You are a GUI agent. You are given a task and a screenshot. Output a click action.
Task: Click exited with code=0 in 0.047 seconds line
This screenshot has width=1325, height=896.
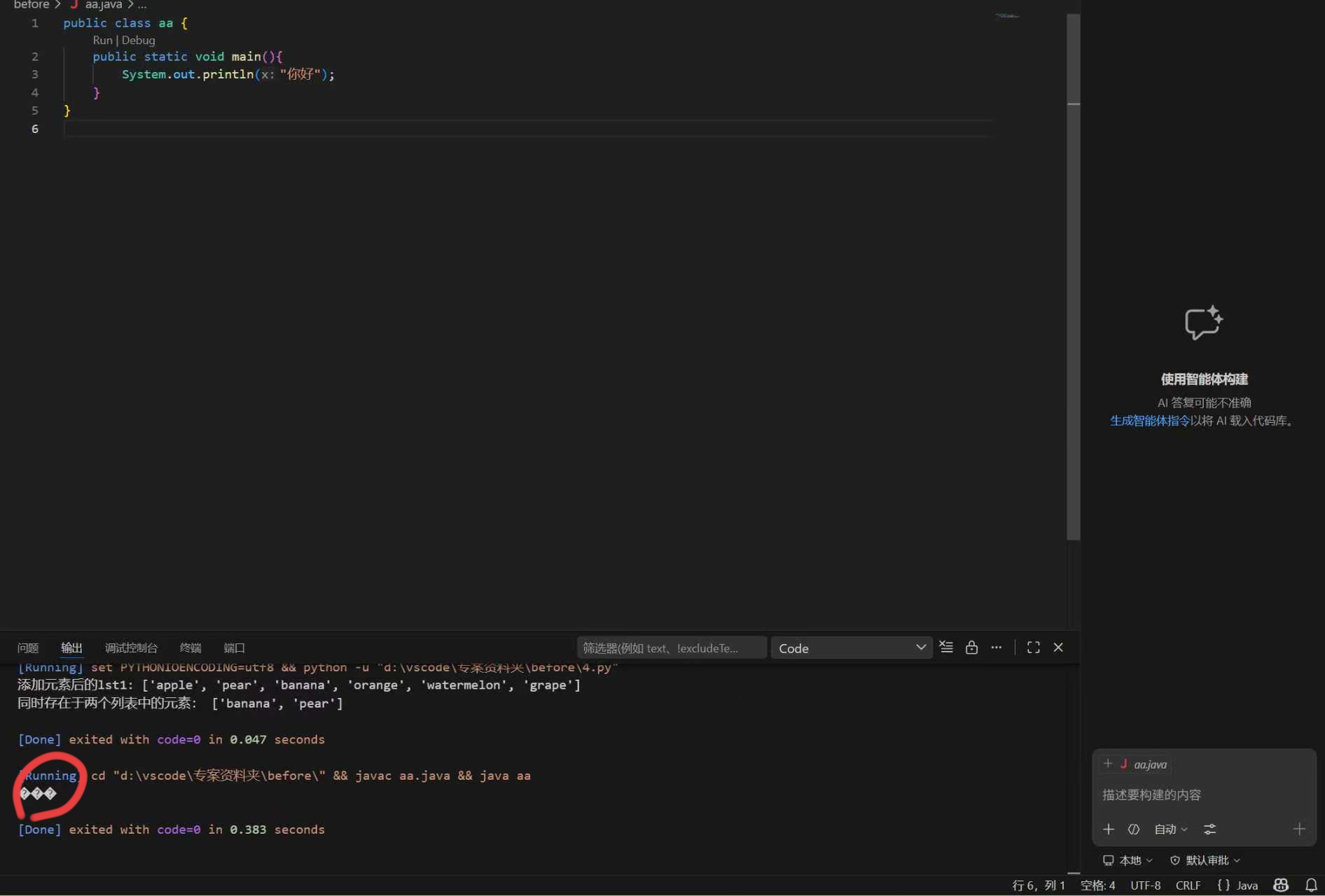(x=171, y=740)
